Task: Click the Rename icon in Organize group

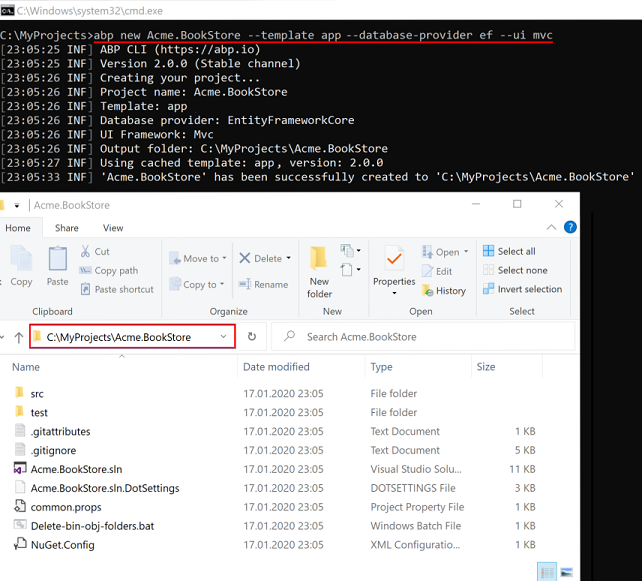Action: click(245, 285)
